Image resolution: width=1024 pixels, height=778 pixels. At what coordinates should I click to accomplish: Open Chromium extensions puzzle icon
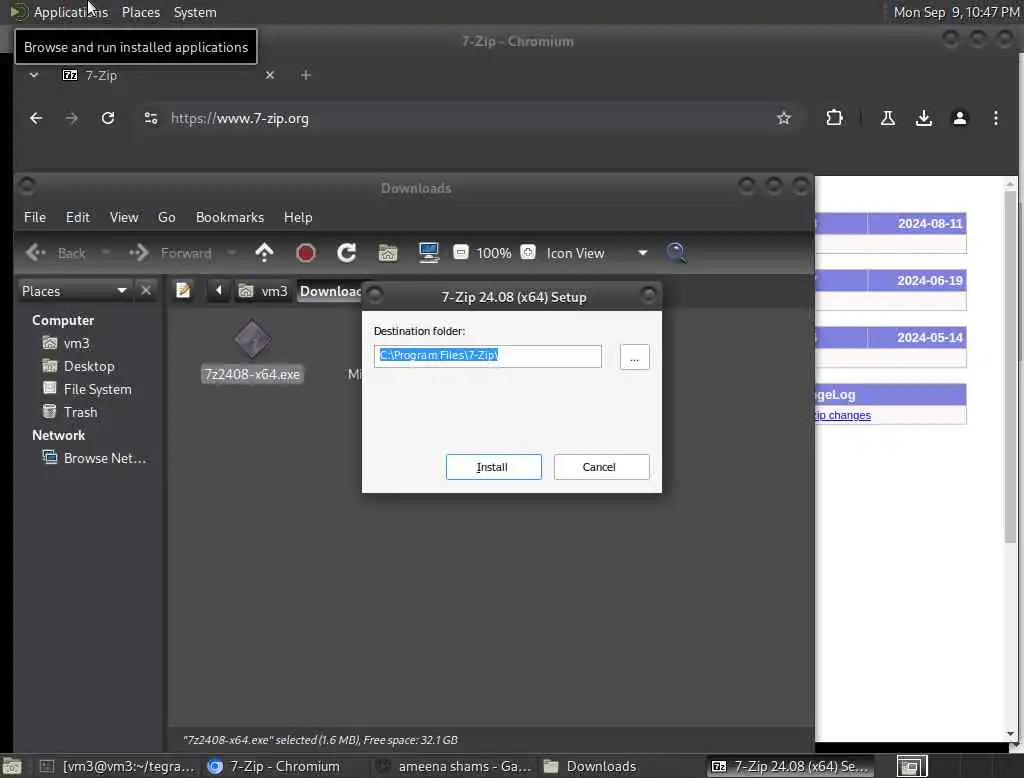point(834,118)
